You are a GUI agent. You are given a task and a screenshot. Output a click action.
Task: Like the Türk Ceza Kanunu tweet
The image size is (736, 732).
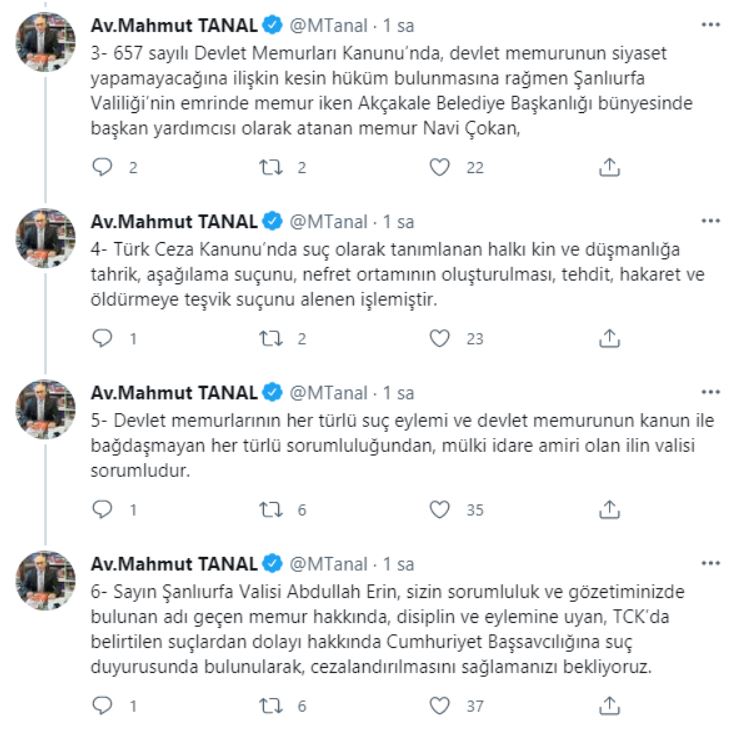(x=440, y=339)
